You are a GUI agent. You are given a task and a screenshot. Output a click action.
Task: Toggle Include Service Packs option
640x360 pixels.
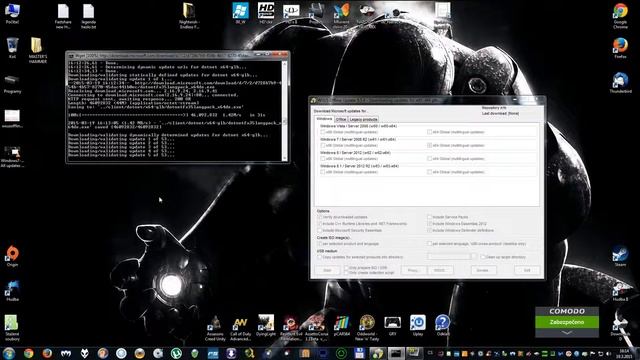429,217
